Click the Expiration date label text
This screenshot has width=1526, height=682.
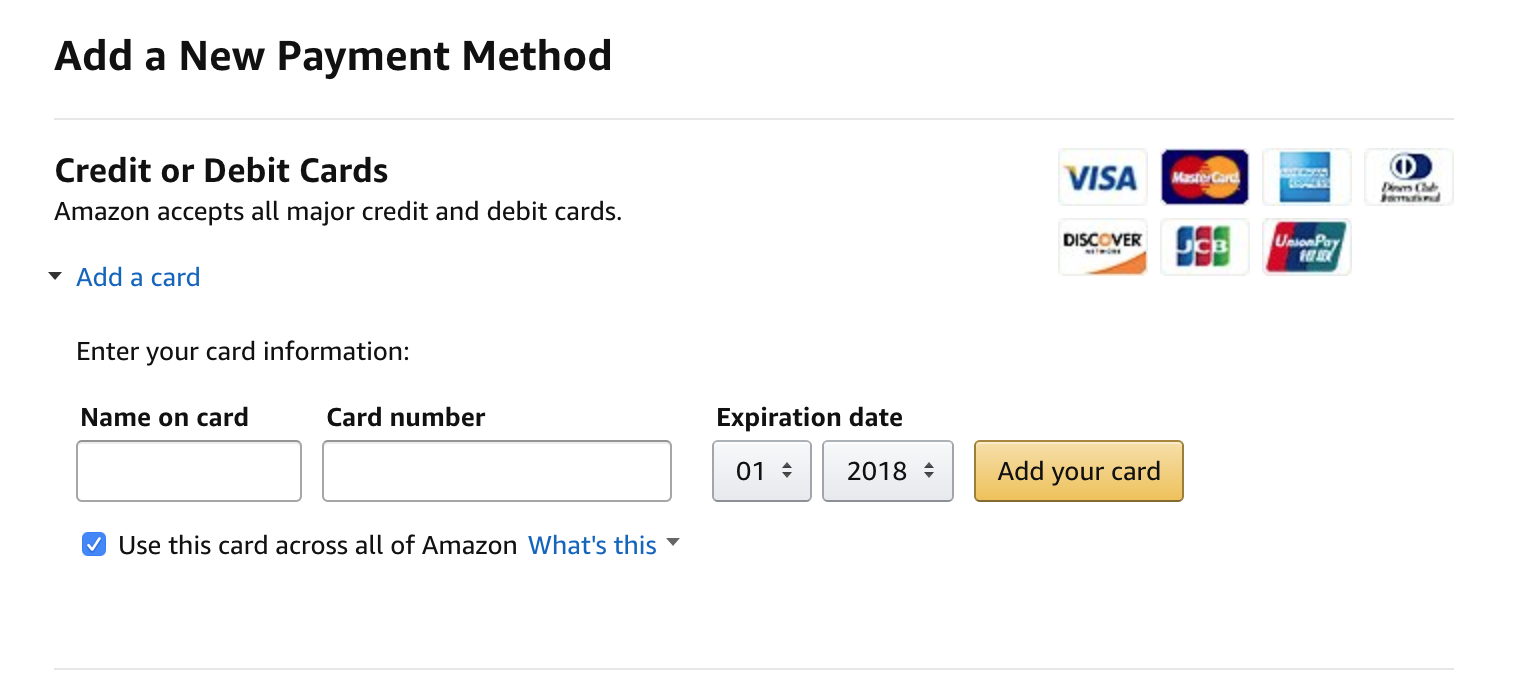809,417
